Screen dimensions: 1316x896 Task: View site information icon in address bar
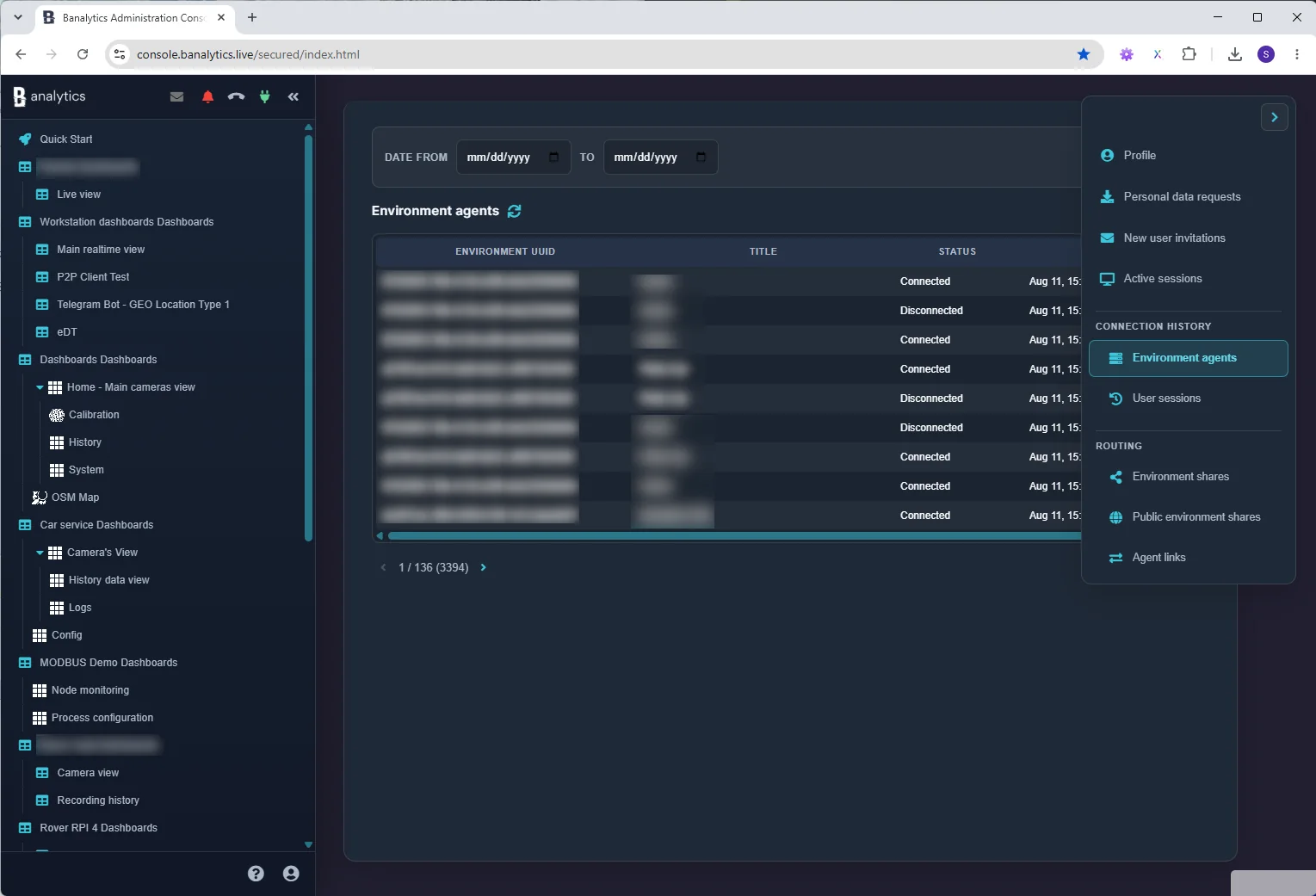point(120,54)
